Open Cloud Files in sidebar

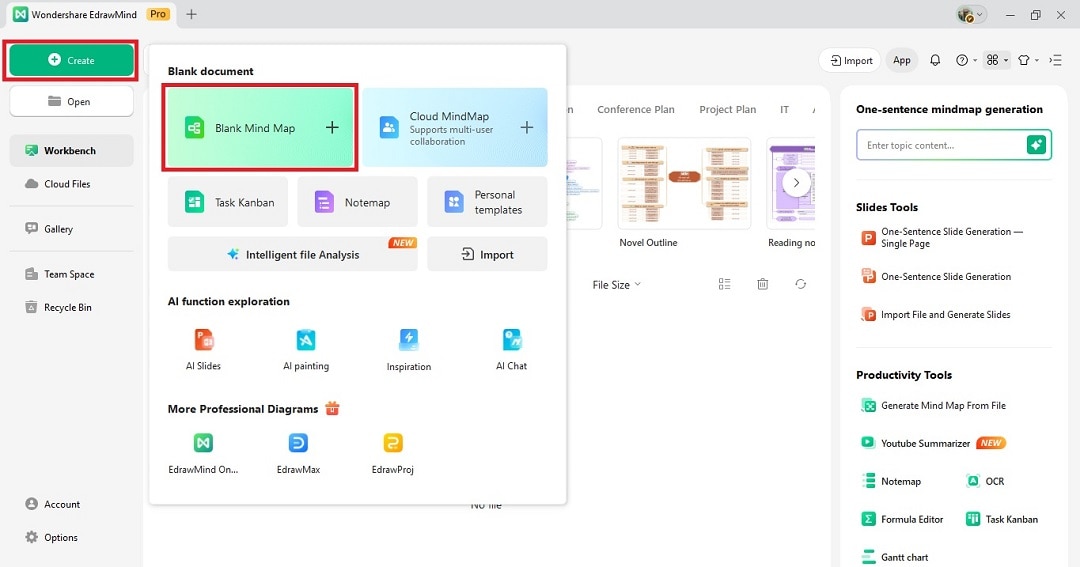pyautogui.click(x=58, y=184)
